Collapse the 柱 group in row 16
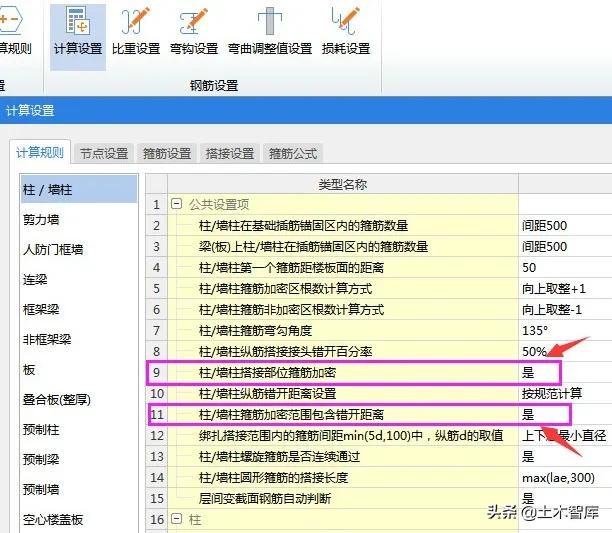The width and height of the screenshot is (612, 533). 176,519
